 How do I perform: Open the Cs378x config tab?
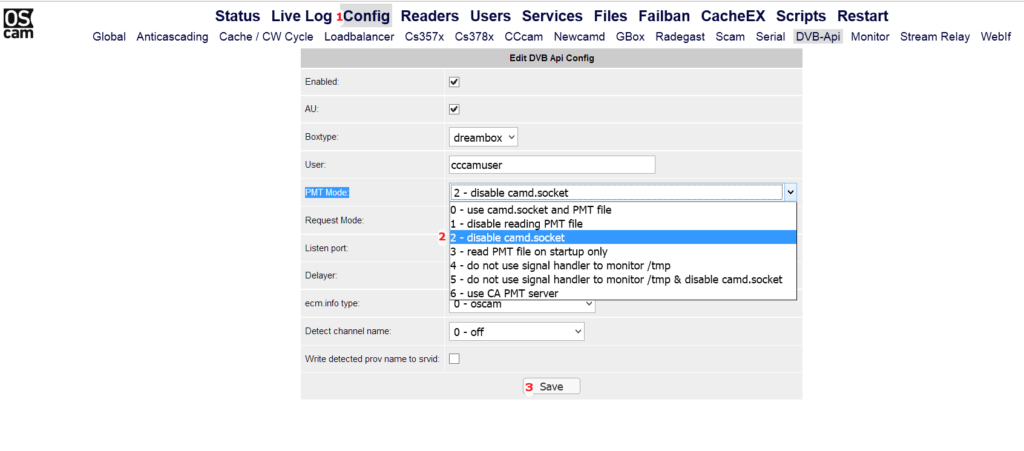475,37
